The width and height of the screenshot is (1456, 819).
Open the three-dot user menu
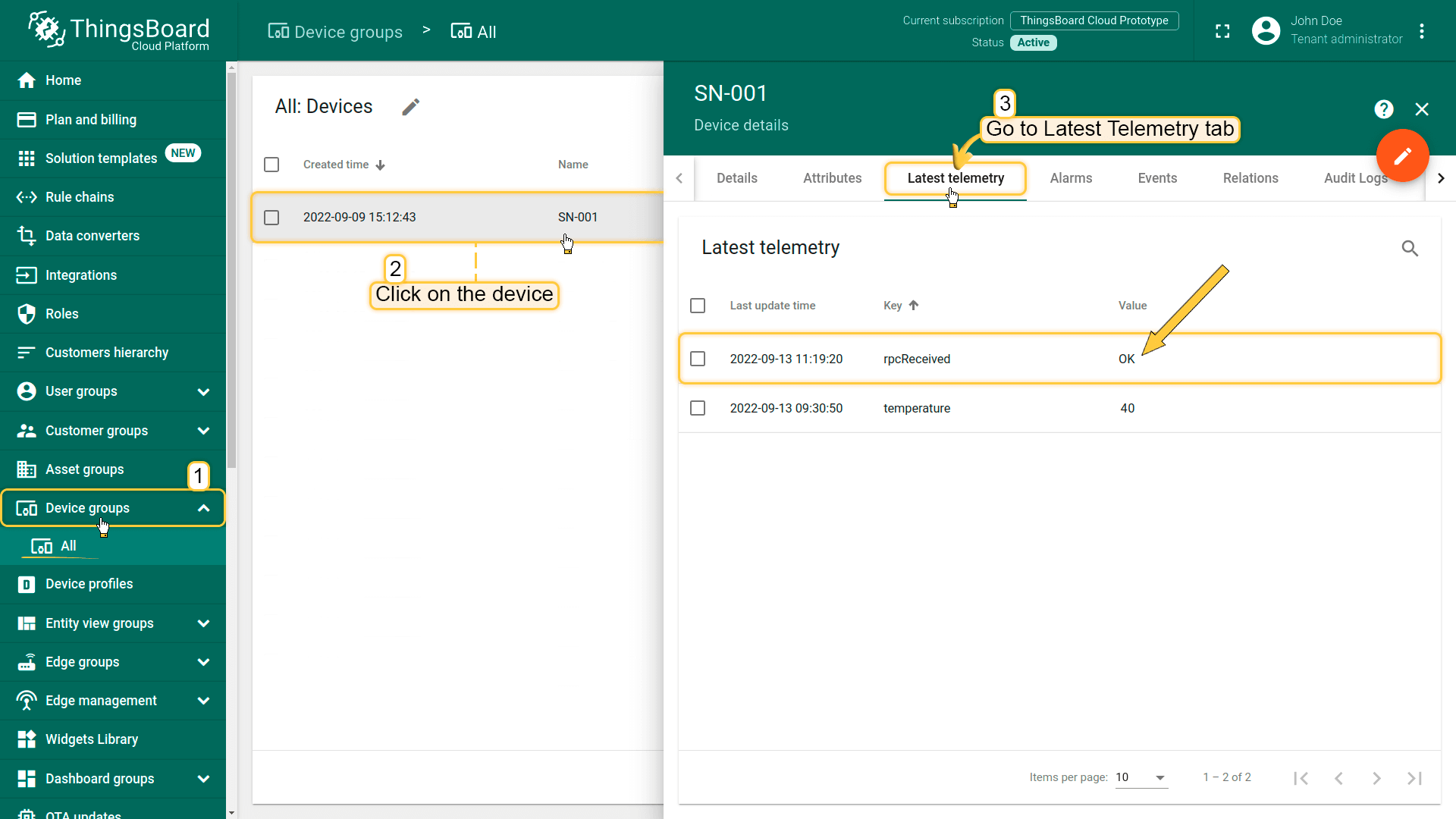click(x=1422, y=31)
